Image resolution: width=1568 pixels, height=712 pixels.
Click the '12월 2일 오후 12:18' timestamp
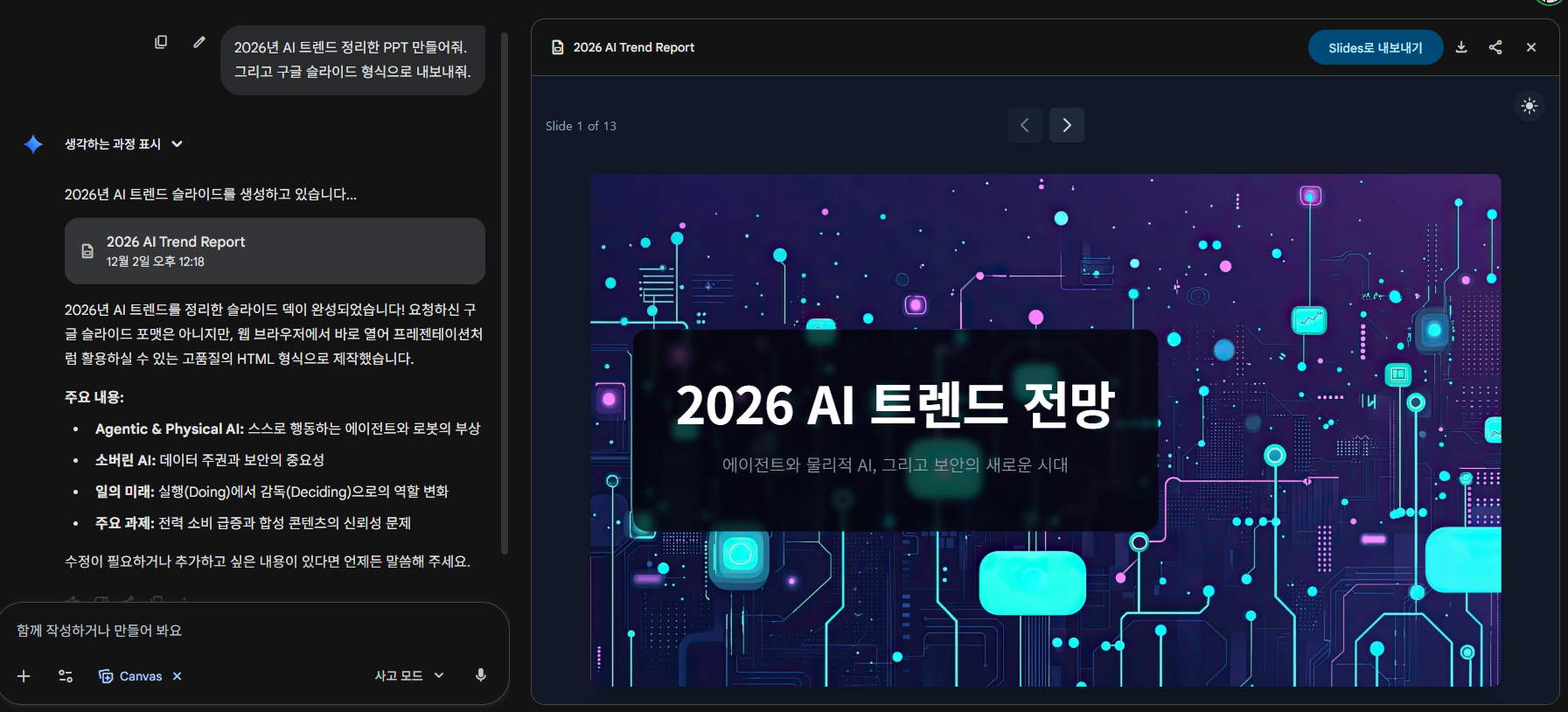(x=156, y=262)
